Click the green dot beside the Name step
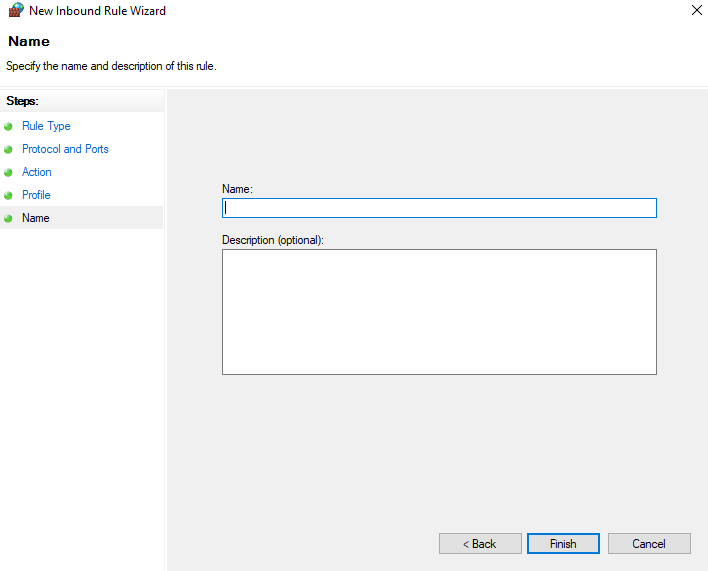 click(8, 219)
